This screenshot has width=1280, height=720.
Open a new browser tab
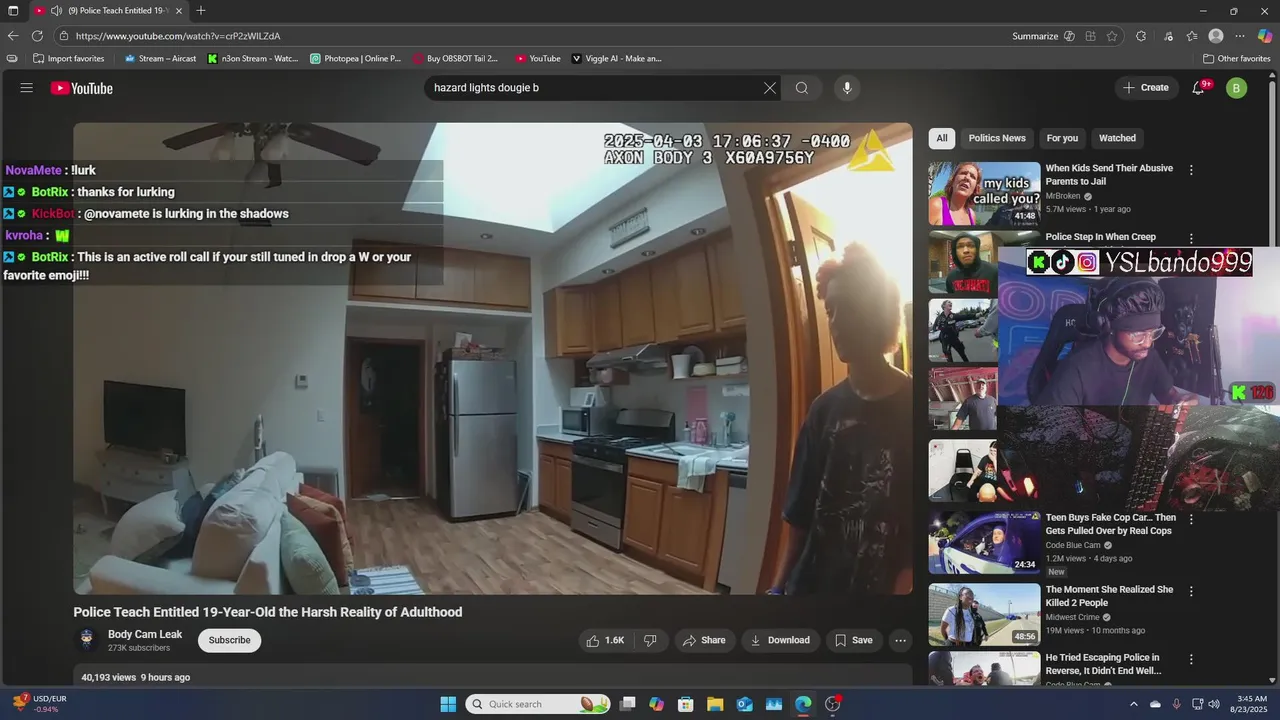point(201,10)
